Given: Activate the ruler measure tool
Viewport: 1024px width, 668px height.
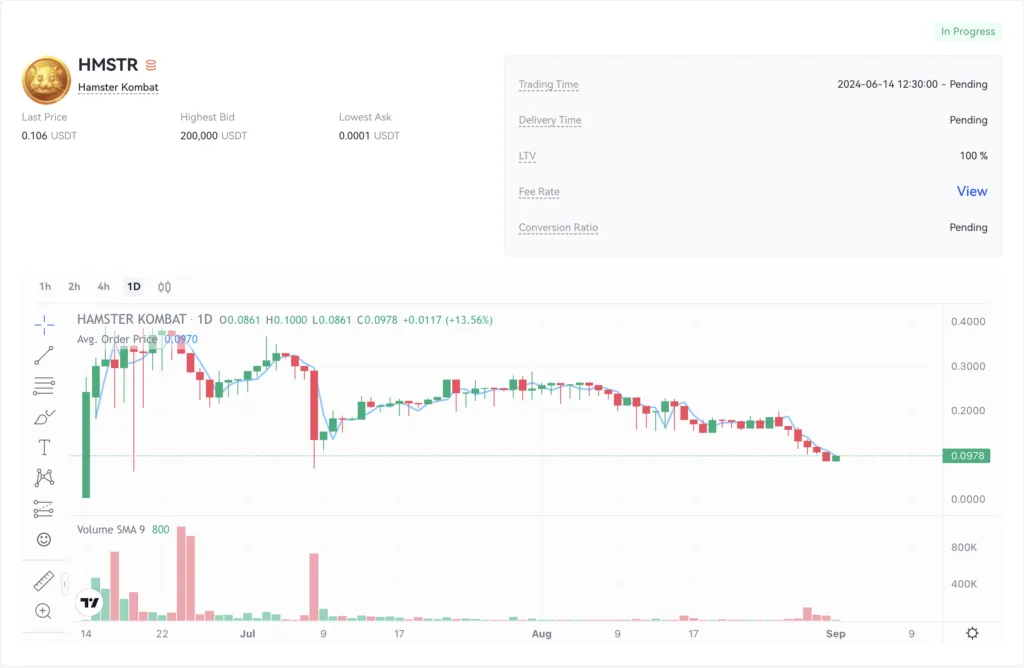Looking at the screenshot, I should 44,581.
